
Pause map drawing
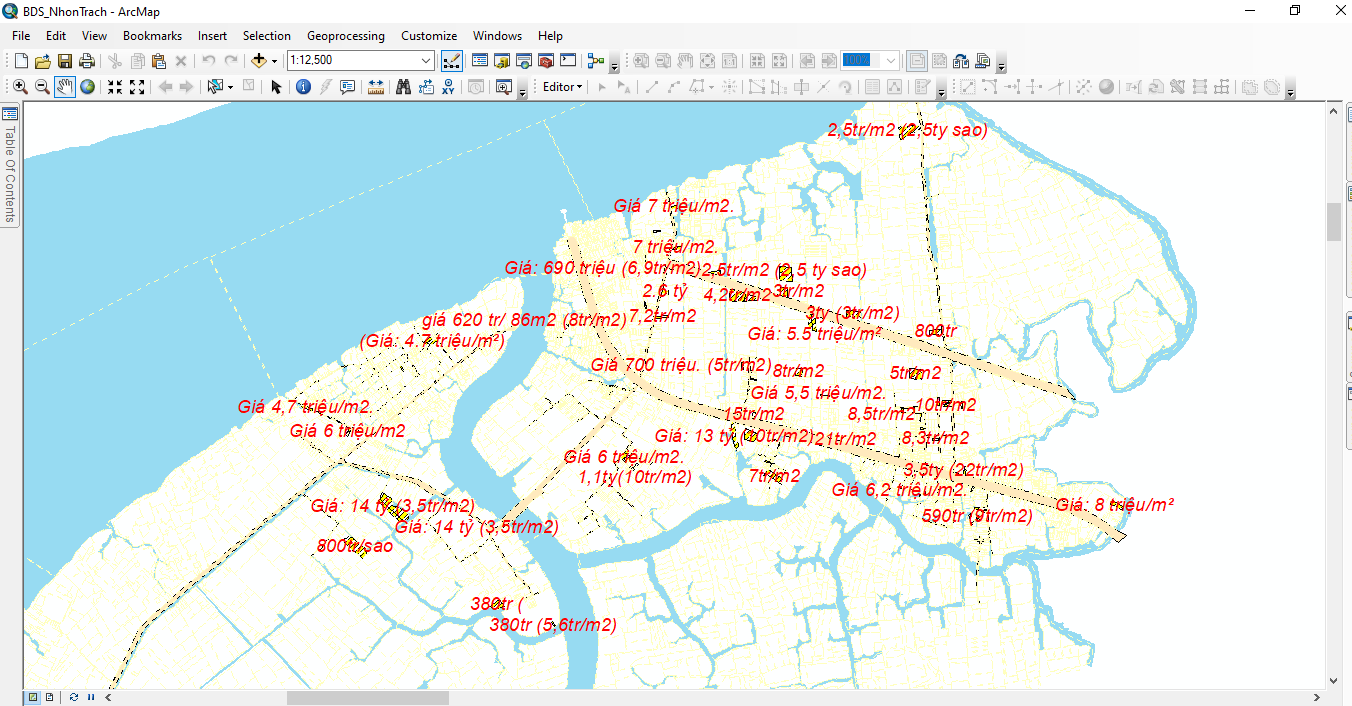point(91,697)
